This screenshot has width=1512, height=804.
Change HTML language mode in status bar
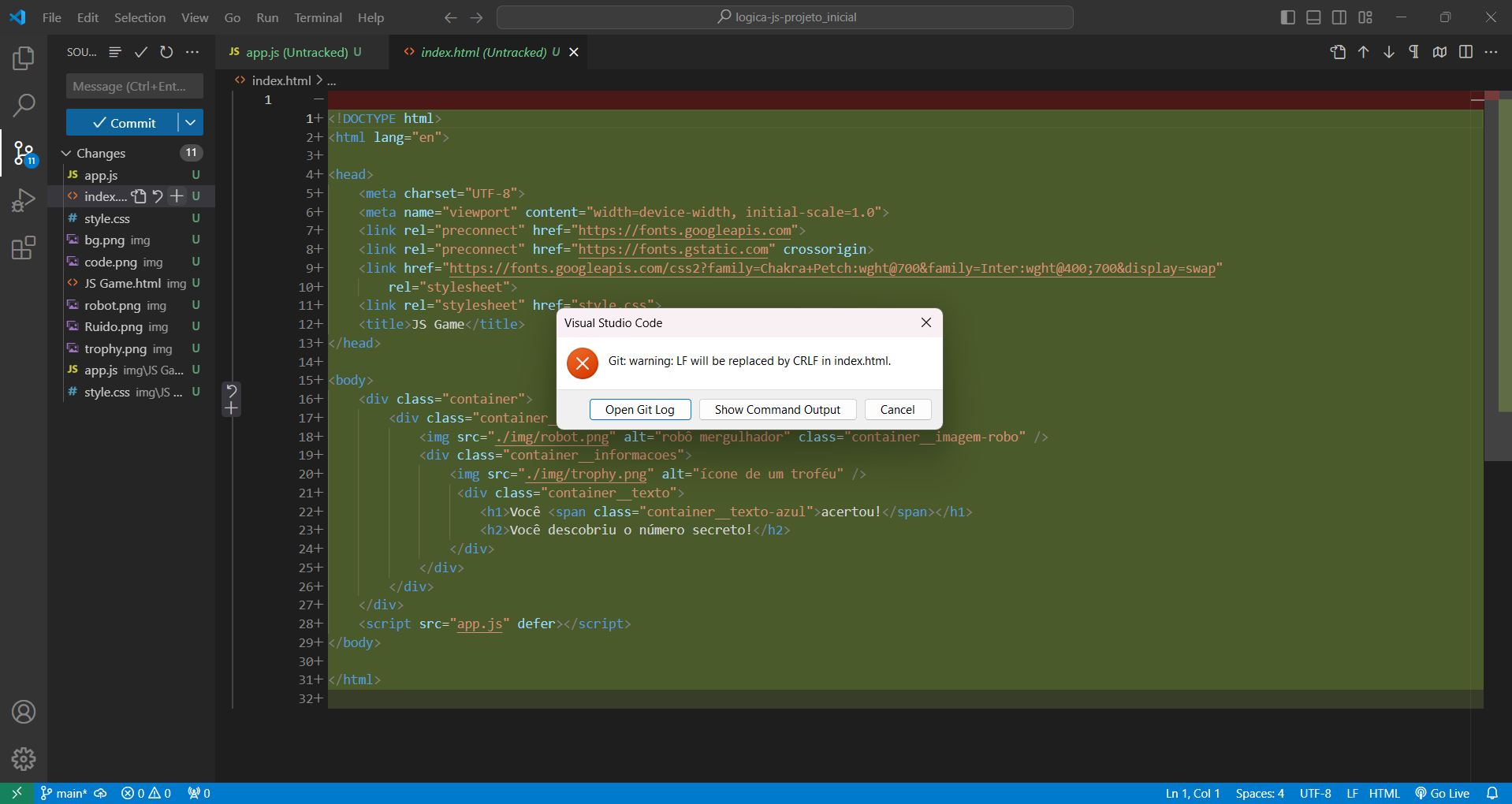(1384, 793)
